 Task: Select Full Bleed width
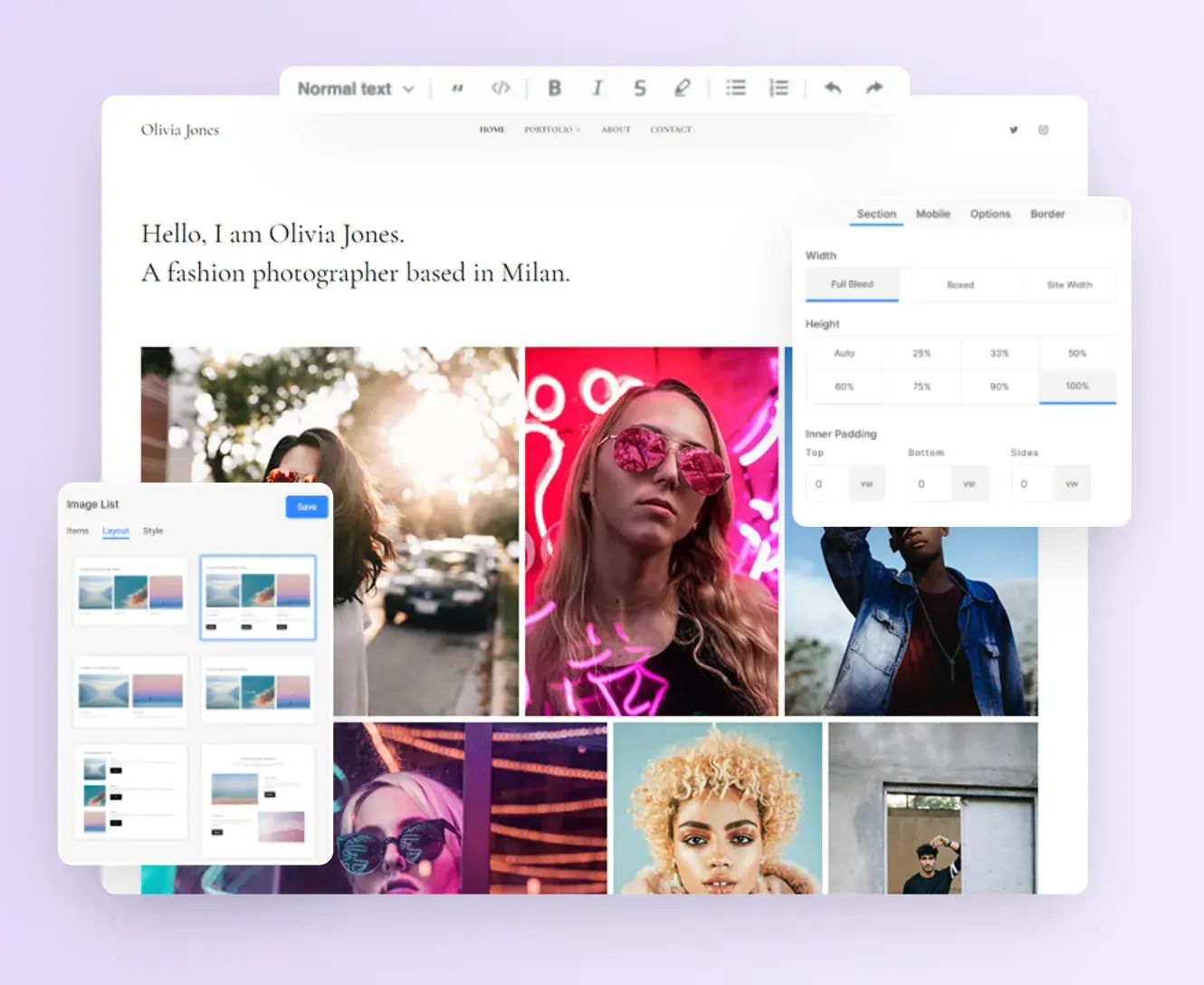tap(851, 283)
